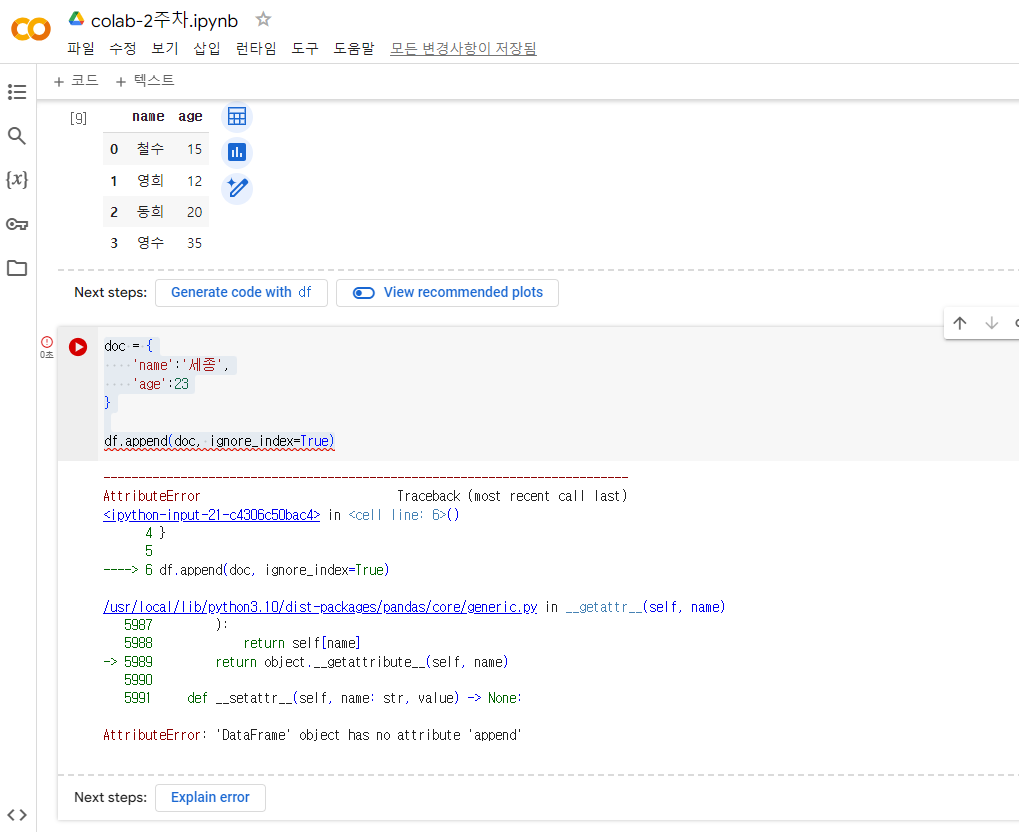1019x832 pixels.
Task: Select the table cell 철수
Action: click(150, 149)
